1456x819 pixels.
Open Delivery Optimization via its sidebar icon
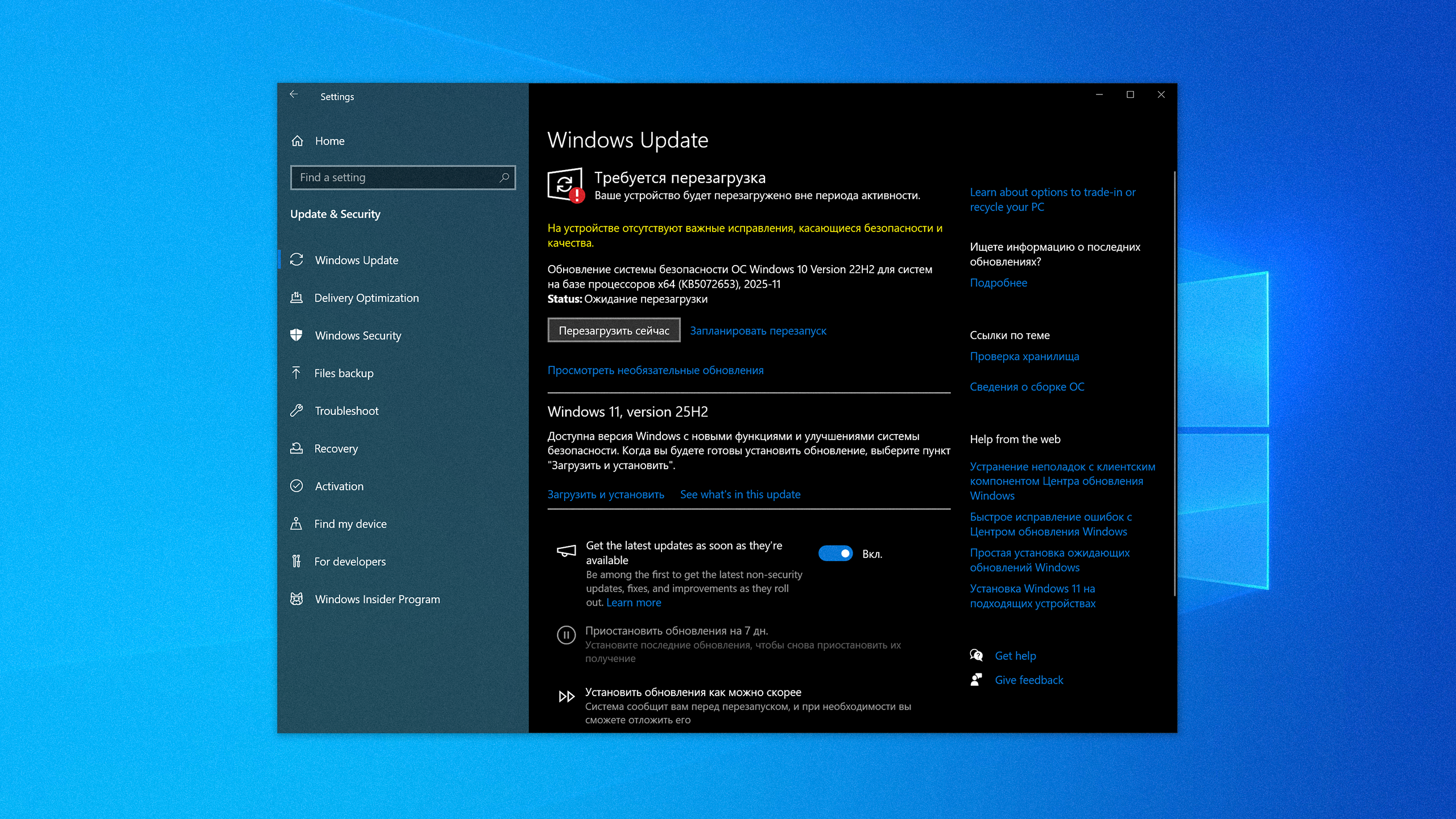pyautogui.click(x=296, y=297)
